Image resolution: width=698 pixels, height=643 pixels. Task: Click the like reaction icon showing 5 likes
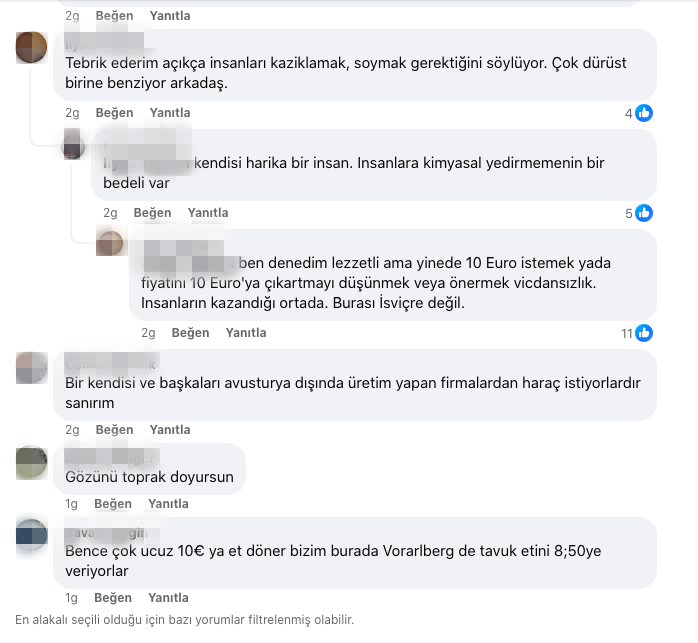(x=644, y=213)
